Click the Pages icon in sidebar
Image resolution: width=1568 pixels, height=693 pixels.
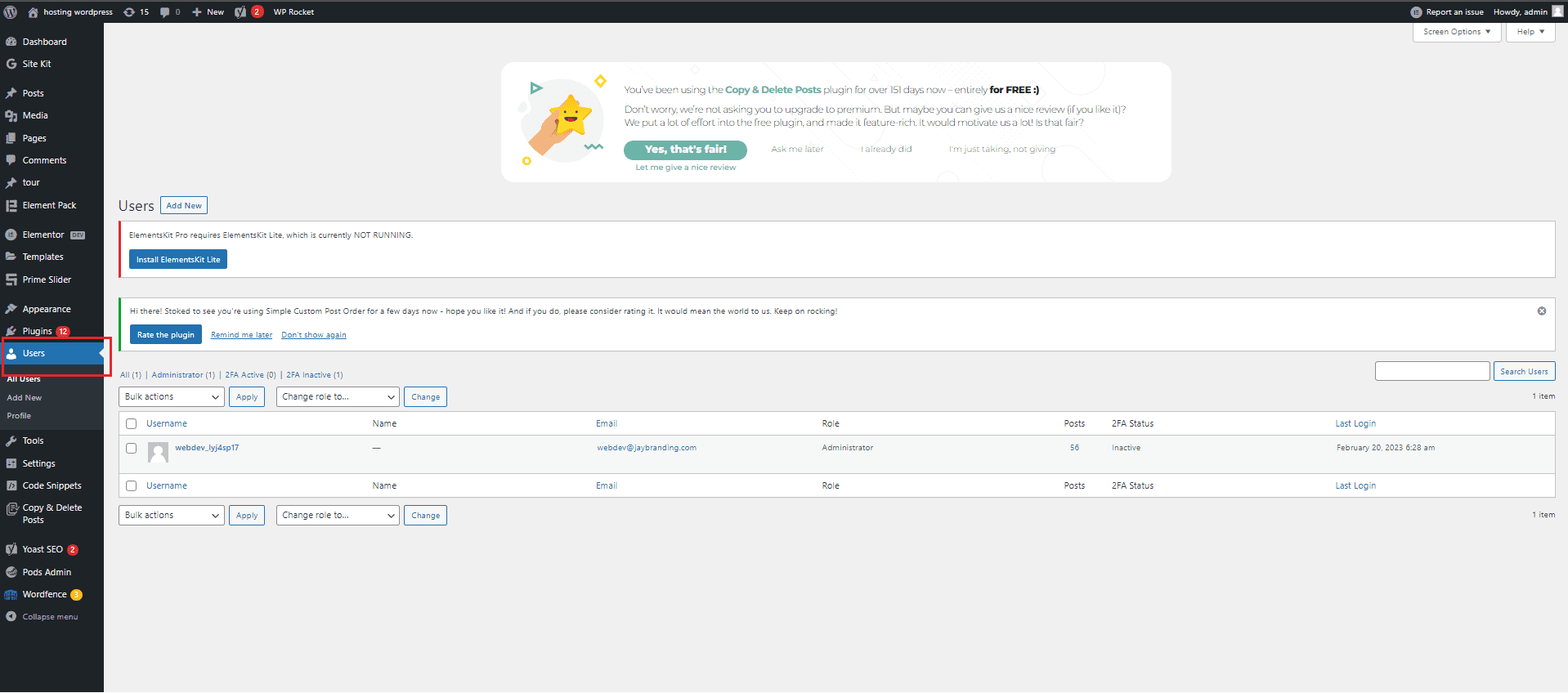pyautogui.click(x=11, y=138)
